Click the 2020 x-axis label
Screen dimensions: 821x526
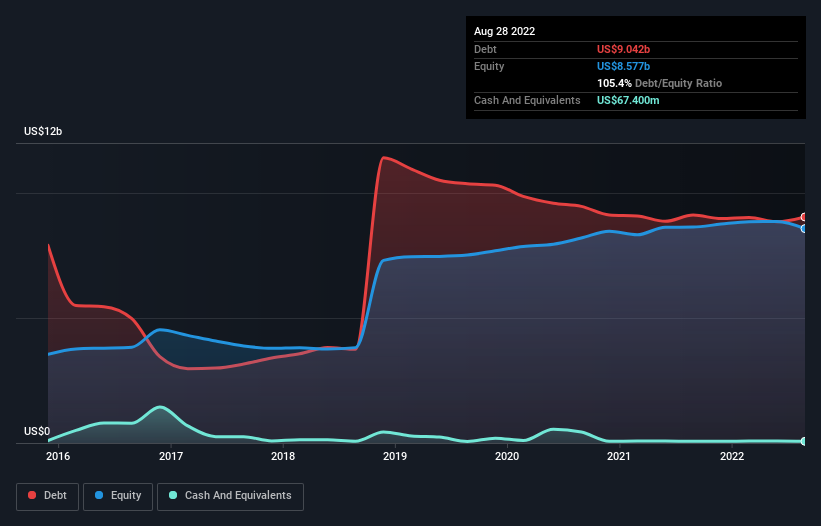coord(507,456)
